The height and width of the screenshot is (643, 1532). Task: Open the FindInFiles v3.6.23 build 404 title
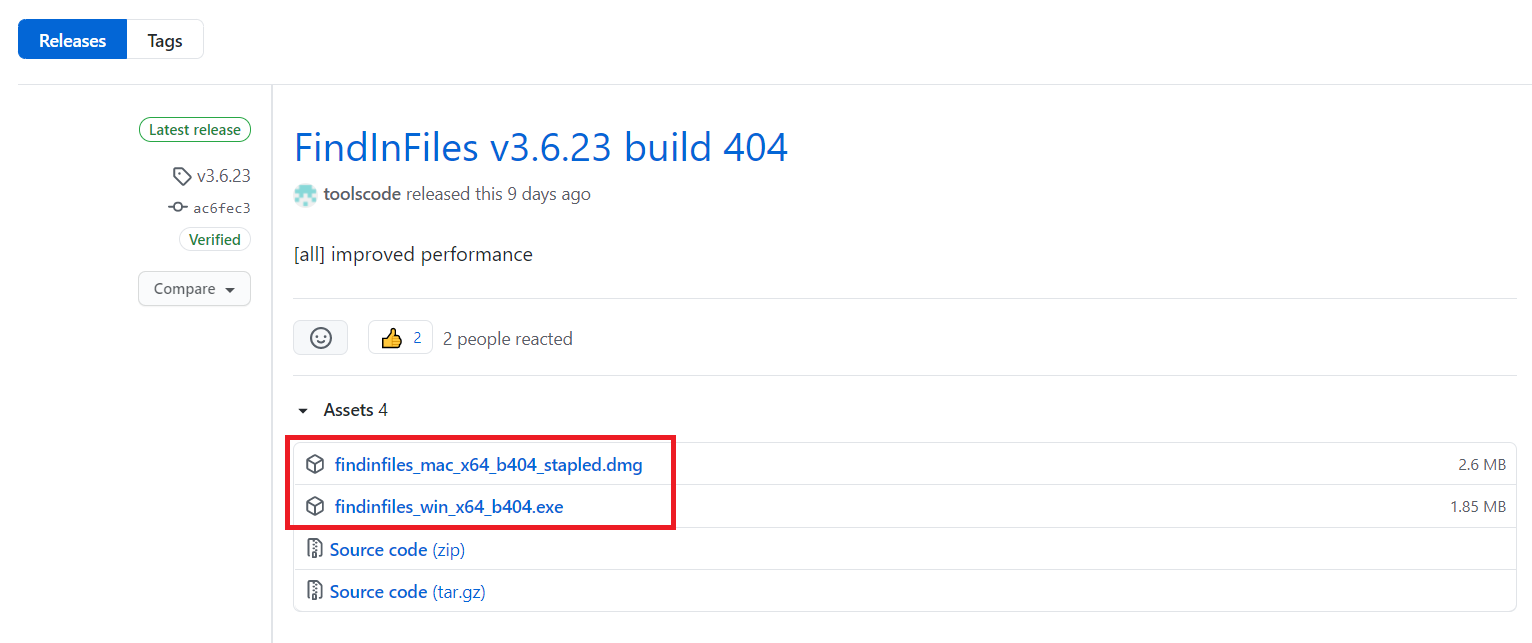tap(541, 148)
